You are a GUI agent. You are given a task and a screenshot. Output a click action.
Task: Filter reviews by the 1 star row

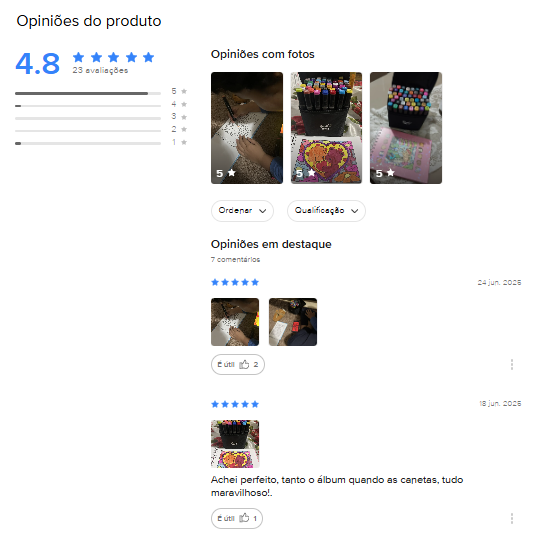[101, 143]
